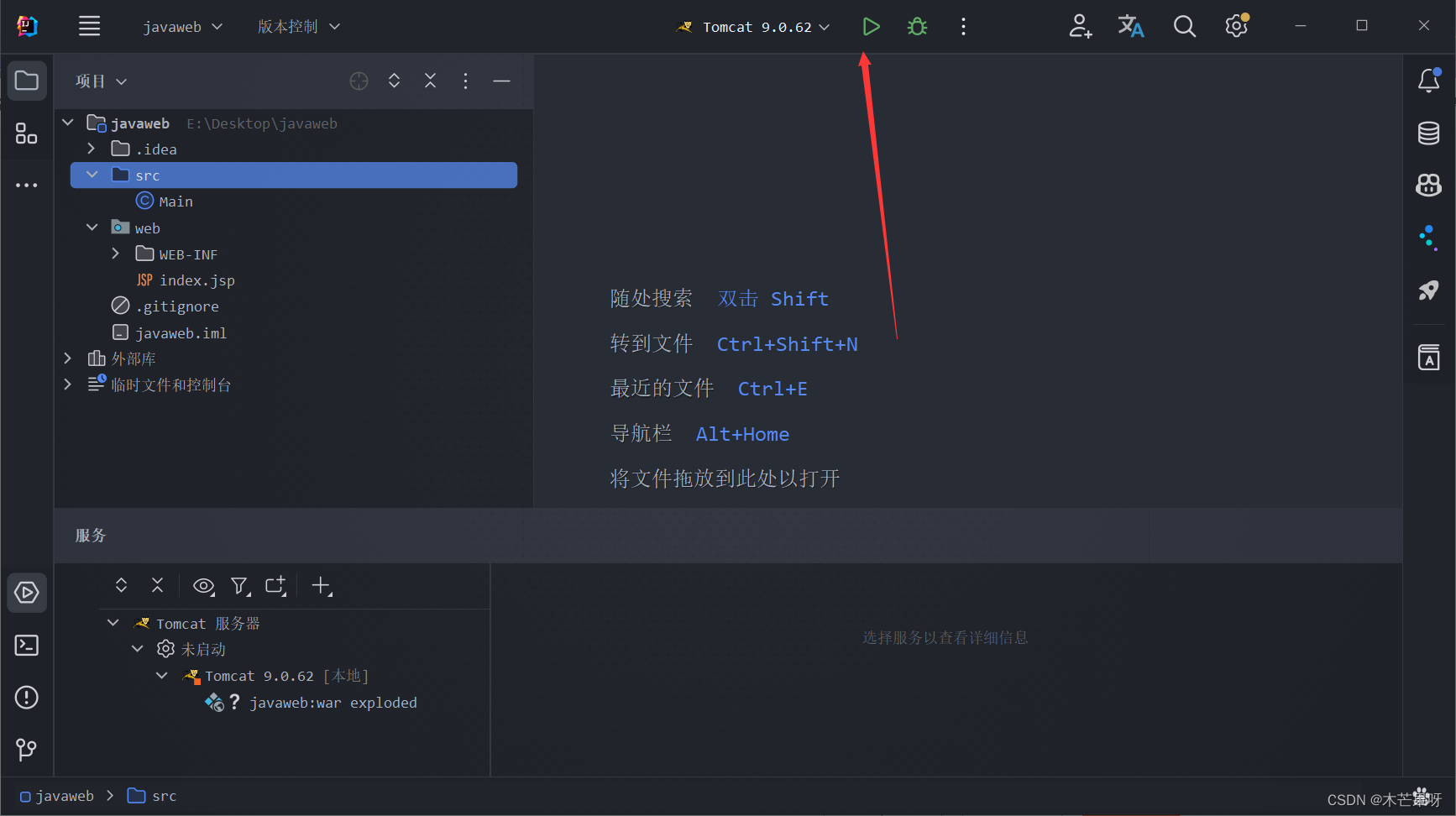Open the AI dots plugin panel
Screen dimensions: 1456x816
click(1429, 238)
